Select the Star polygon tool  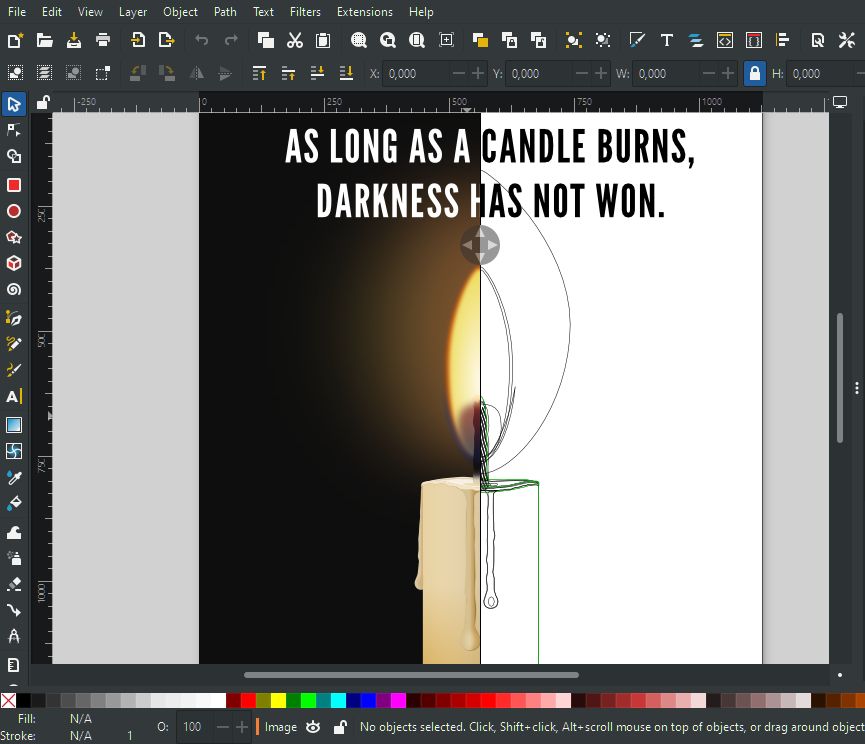14,238
